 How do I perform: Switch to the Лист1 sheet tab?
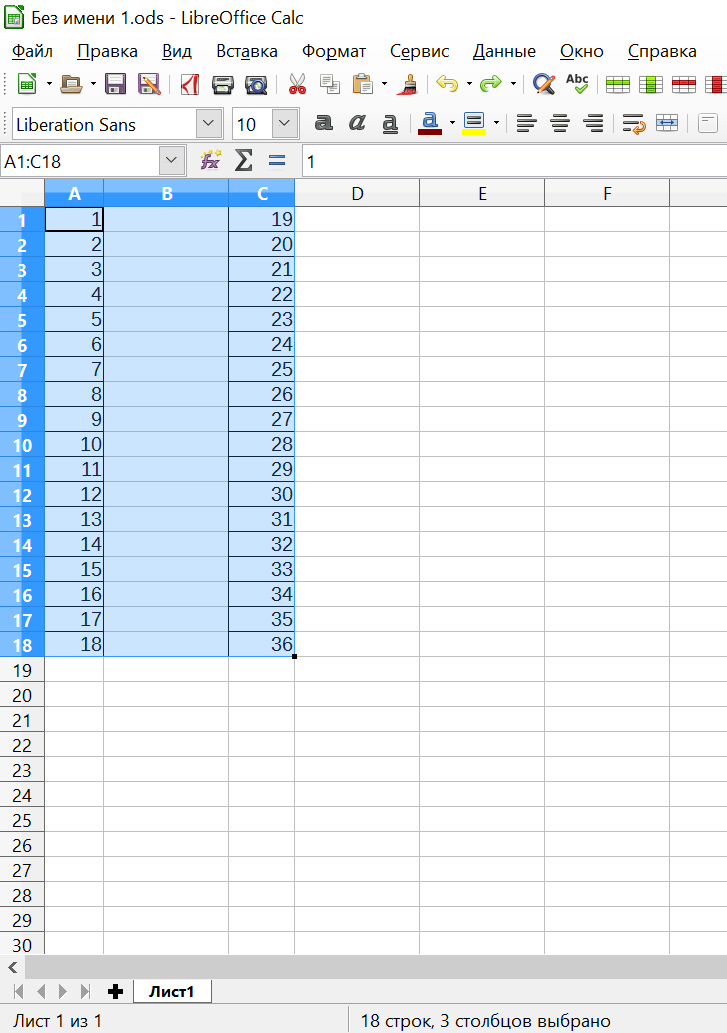(172, 991)
